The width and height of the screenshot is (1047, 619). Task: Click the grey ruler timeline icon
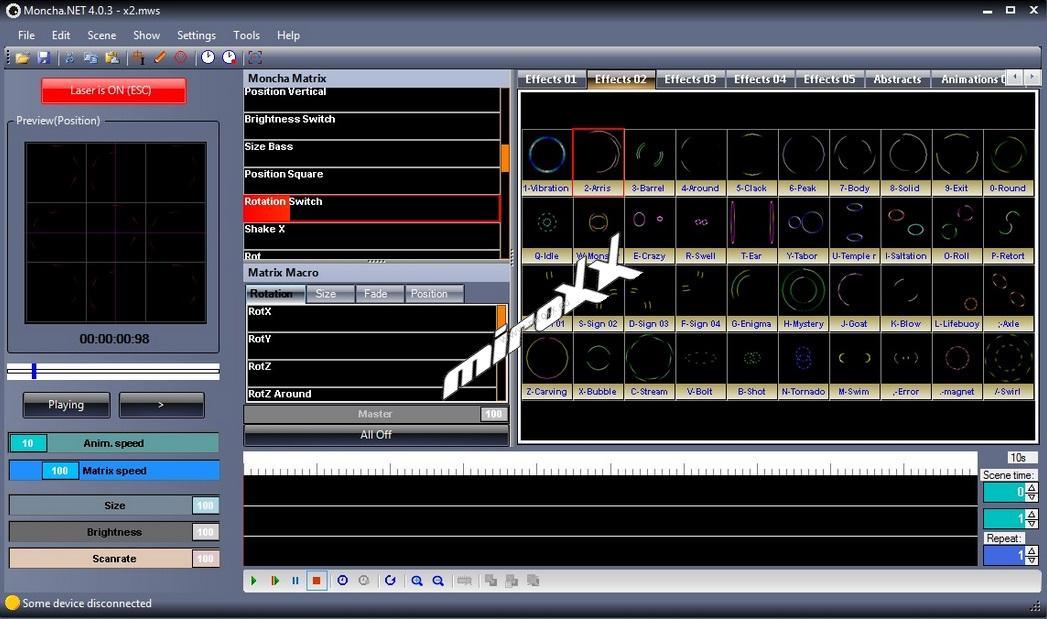[x=465, y=581]
